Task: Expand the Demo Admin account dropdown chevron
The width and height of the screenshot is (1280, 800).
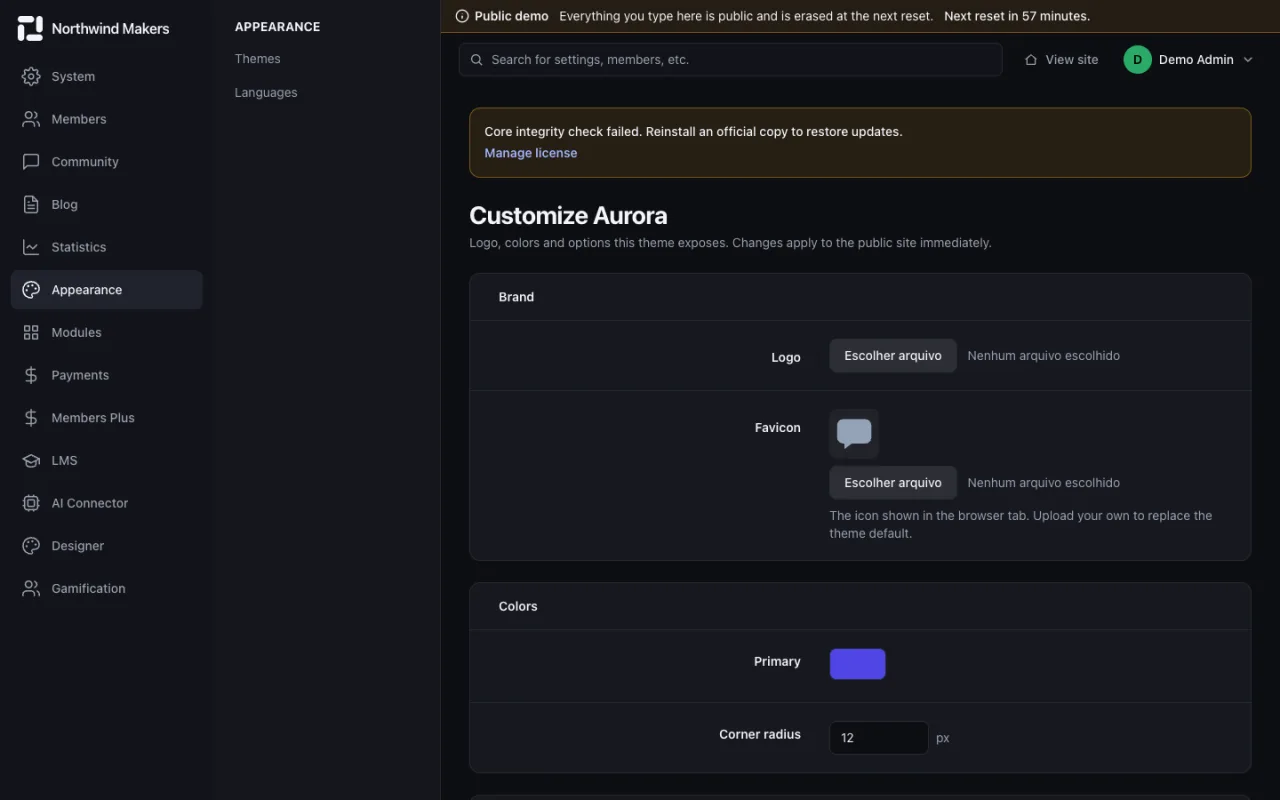Action: tap(1248, 60)
